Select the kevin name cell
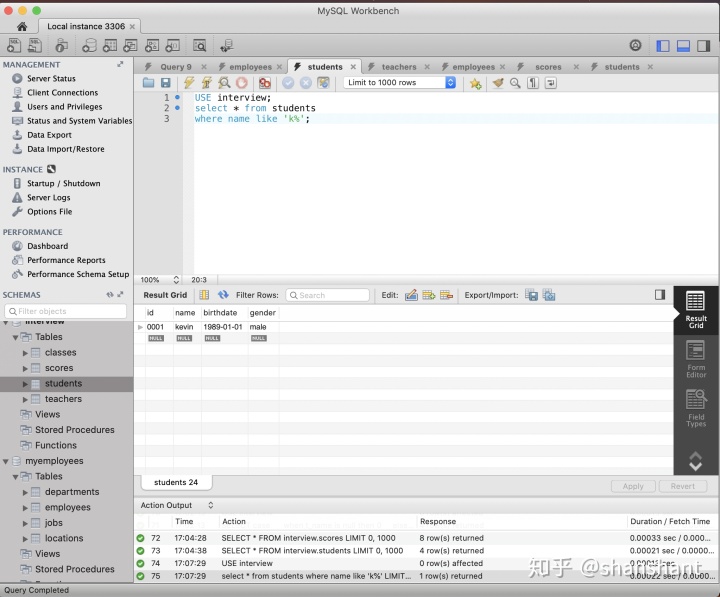720x597 pixels. point(187,327)
